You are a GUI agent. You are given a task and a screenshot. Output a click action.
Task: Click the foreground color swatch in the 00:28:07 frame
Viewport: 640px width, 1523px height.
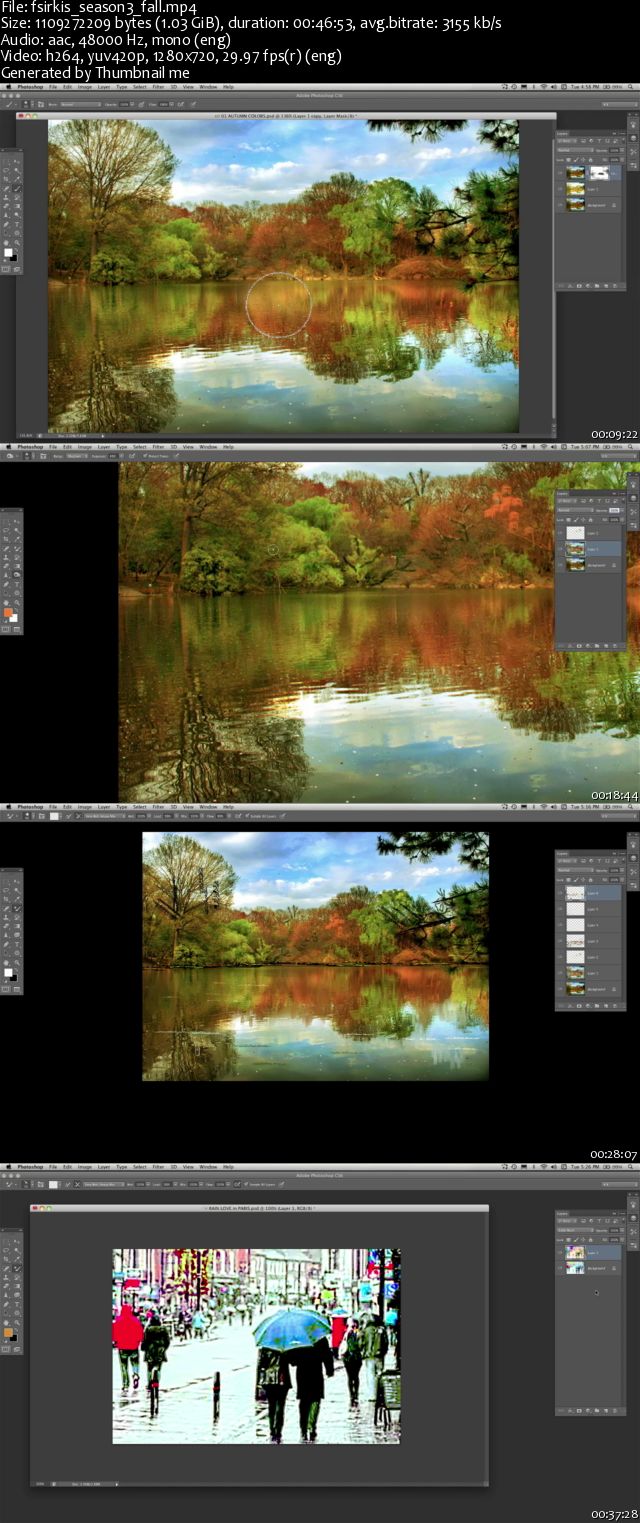[x=7, y=972]
